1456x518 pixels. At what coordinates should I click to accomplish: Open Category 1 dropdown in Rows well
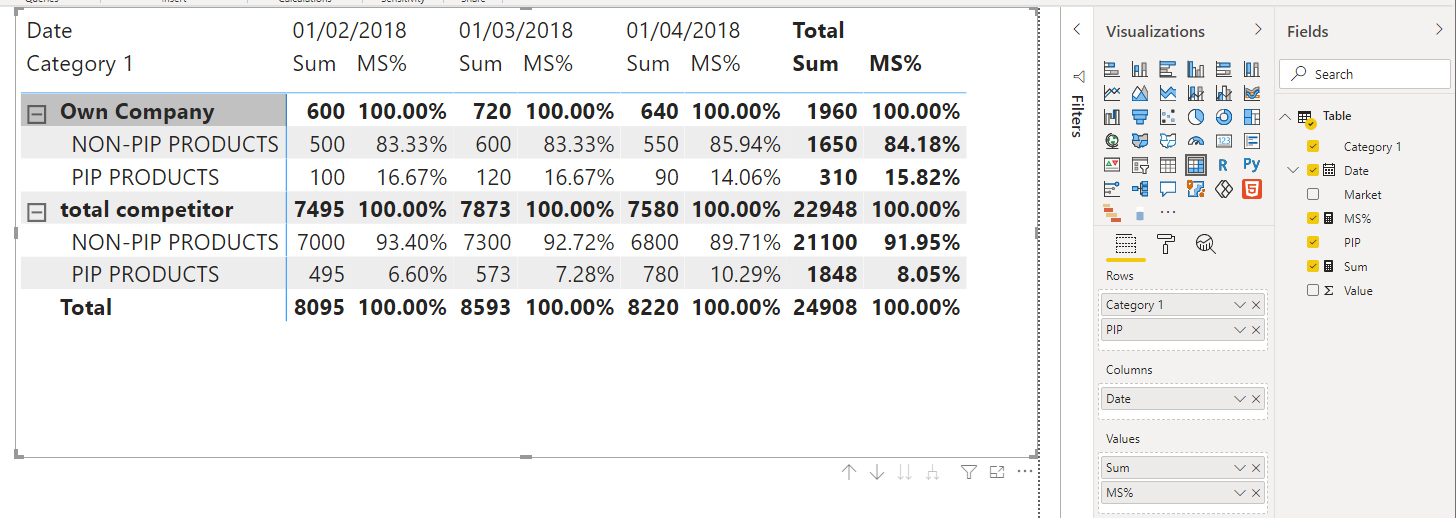(1240, 305)
